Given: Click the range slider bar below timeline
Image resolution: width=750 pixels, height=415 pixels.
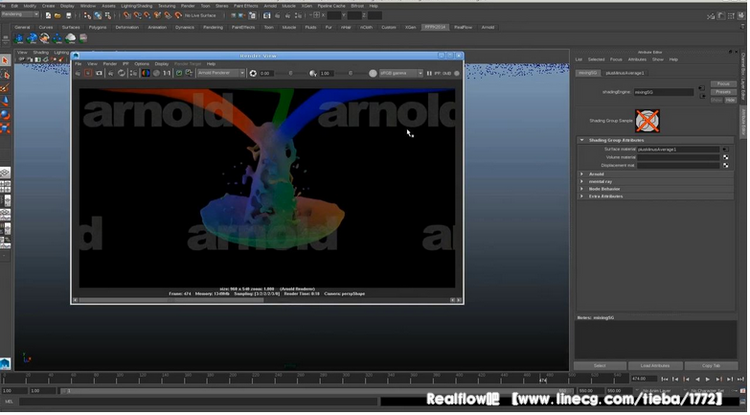Looking at the screenshot, I should [316, 391].
